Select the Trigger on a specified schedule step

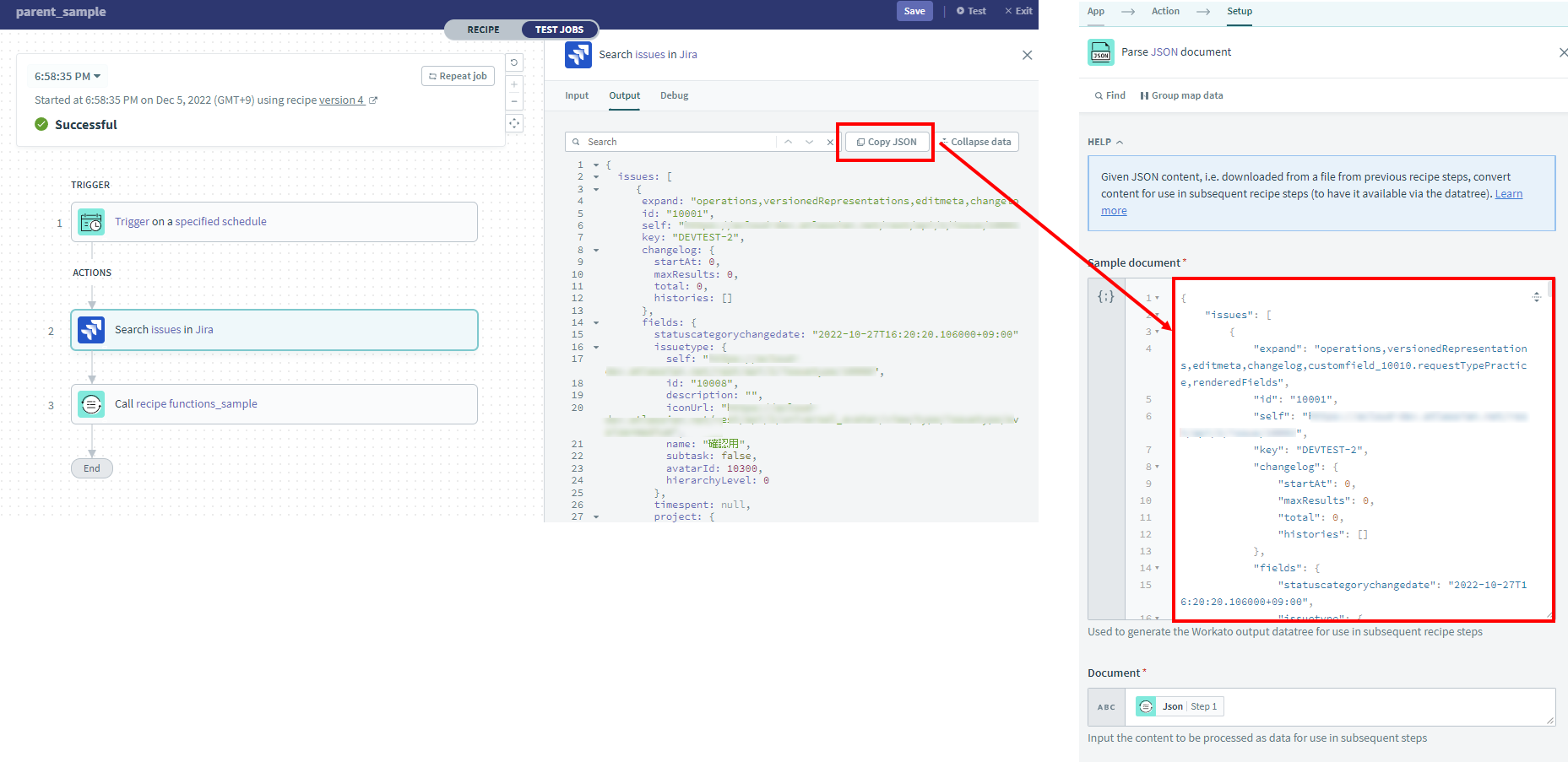pos(274,222)
